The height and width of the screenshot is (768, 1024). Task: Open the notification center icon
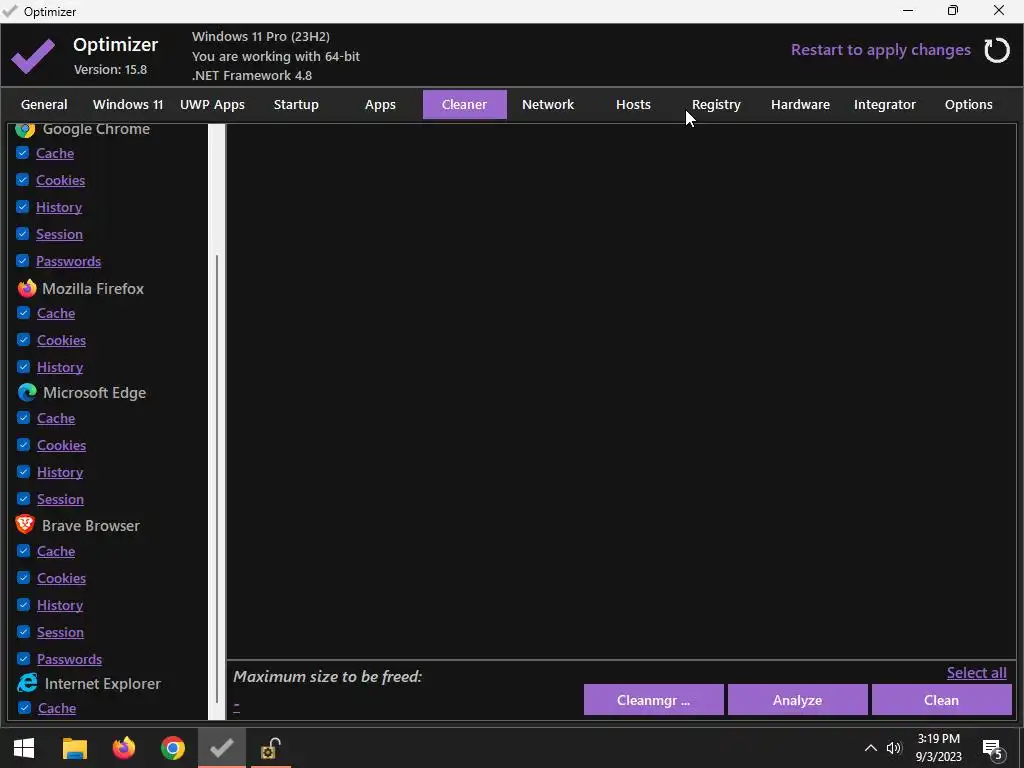coord(992,749)
